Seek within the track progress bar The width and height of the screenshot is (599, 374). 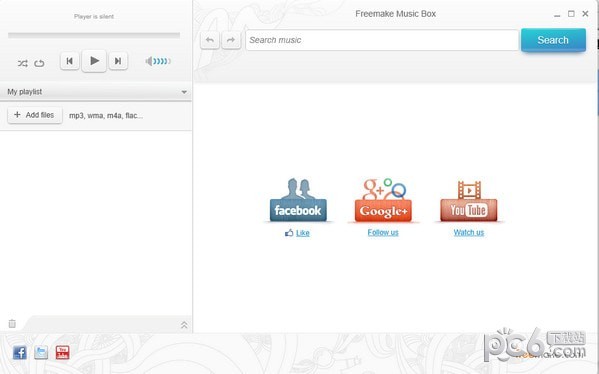pyautogui.click(x=94, y=35)
